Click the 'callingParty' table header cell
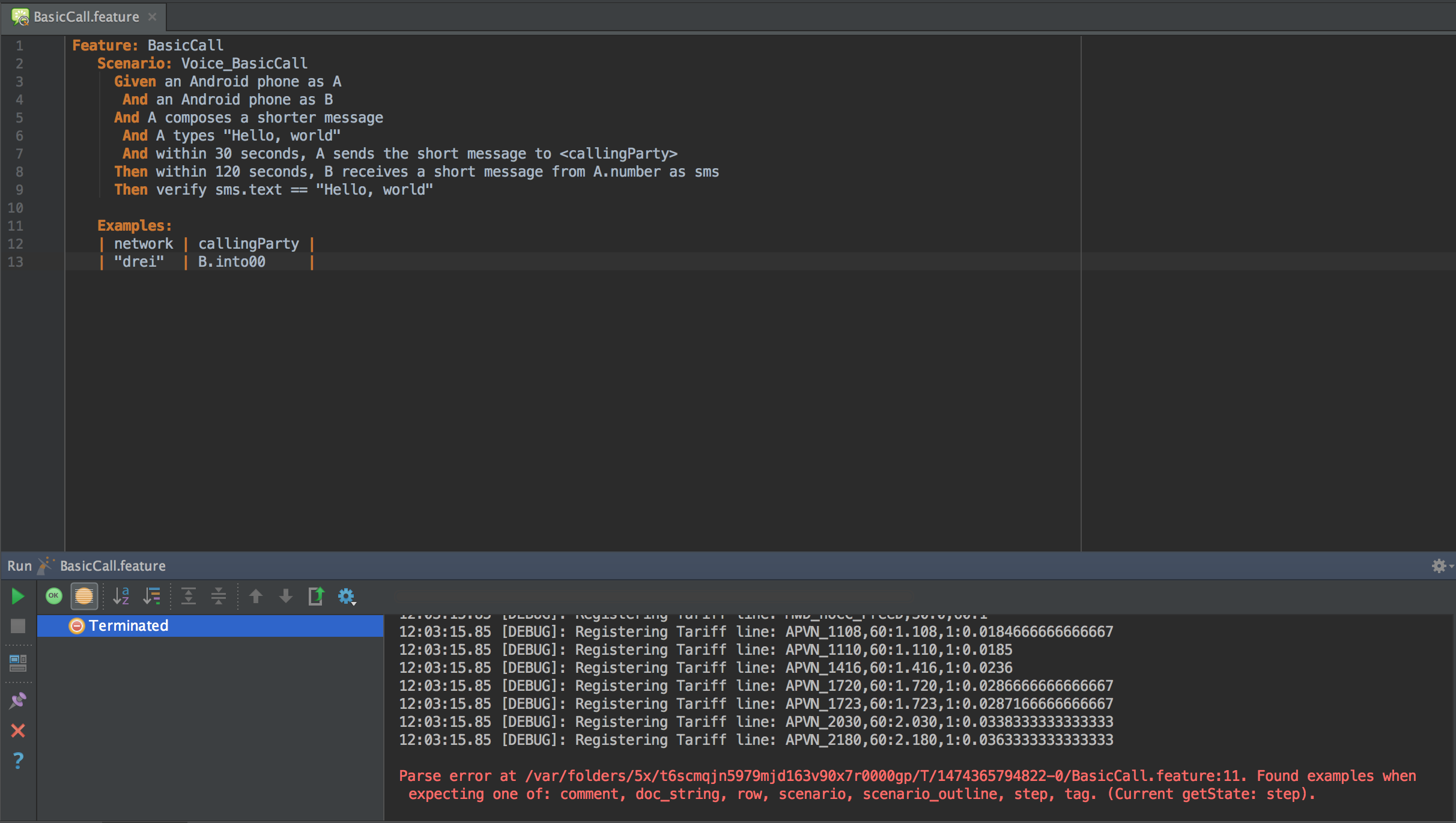Image resolution: width=1456 pixels, height=823 pixels. (249, 243)
